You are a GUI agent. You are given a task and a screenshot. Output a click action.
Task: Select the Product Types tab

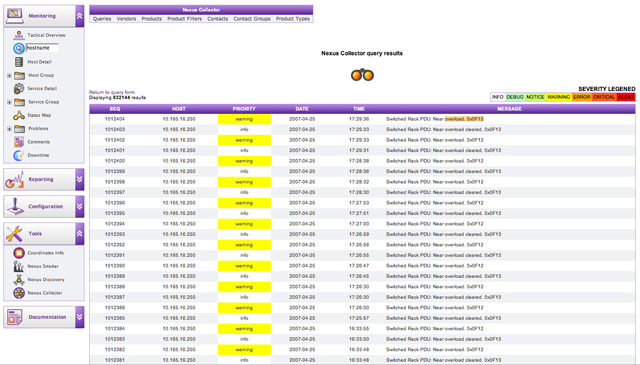coord(293,19)
